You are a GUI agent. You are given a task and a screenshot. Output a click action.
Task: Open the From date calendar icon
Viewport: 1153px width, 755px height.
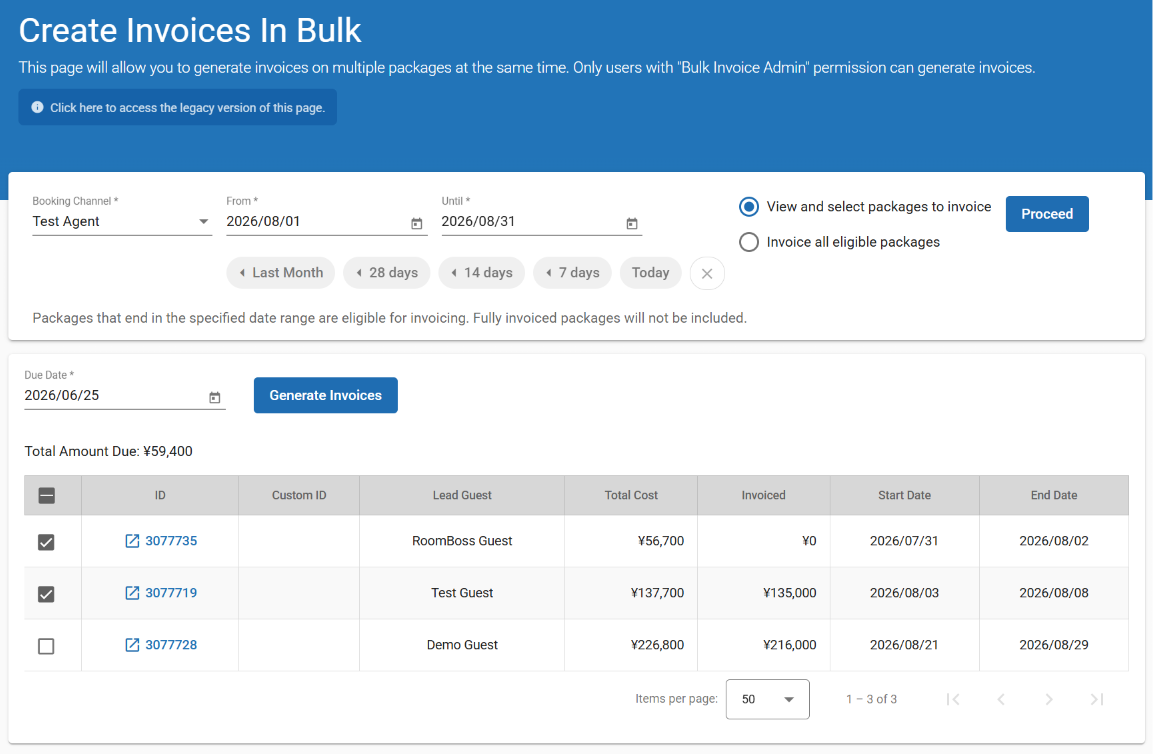tap(416, 223)
